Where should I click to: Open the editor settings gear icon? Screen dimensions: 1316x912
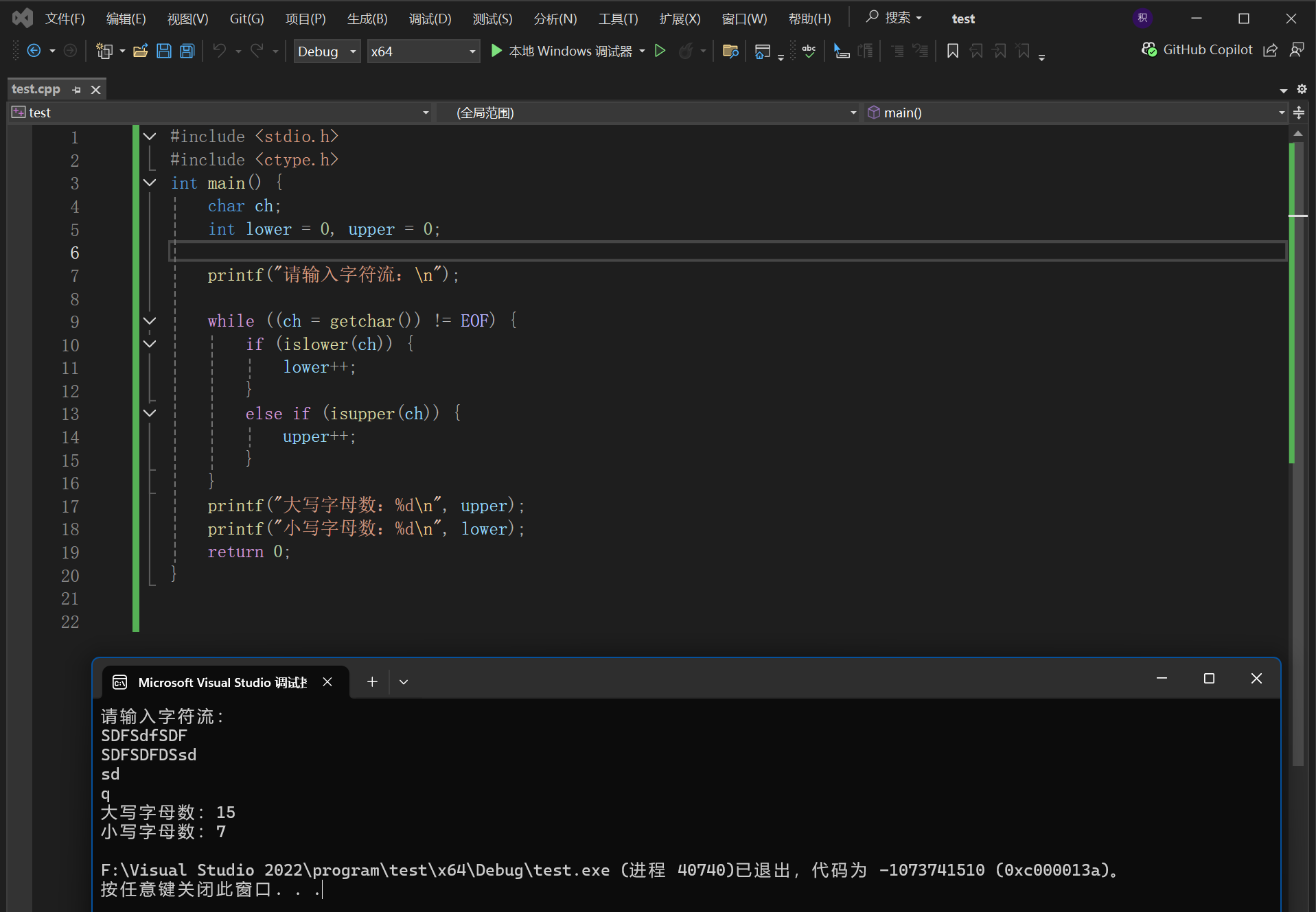(x=1302, y=89)
